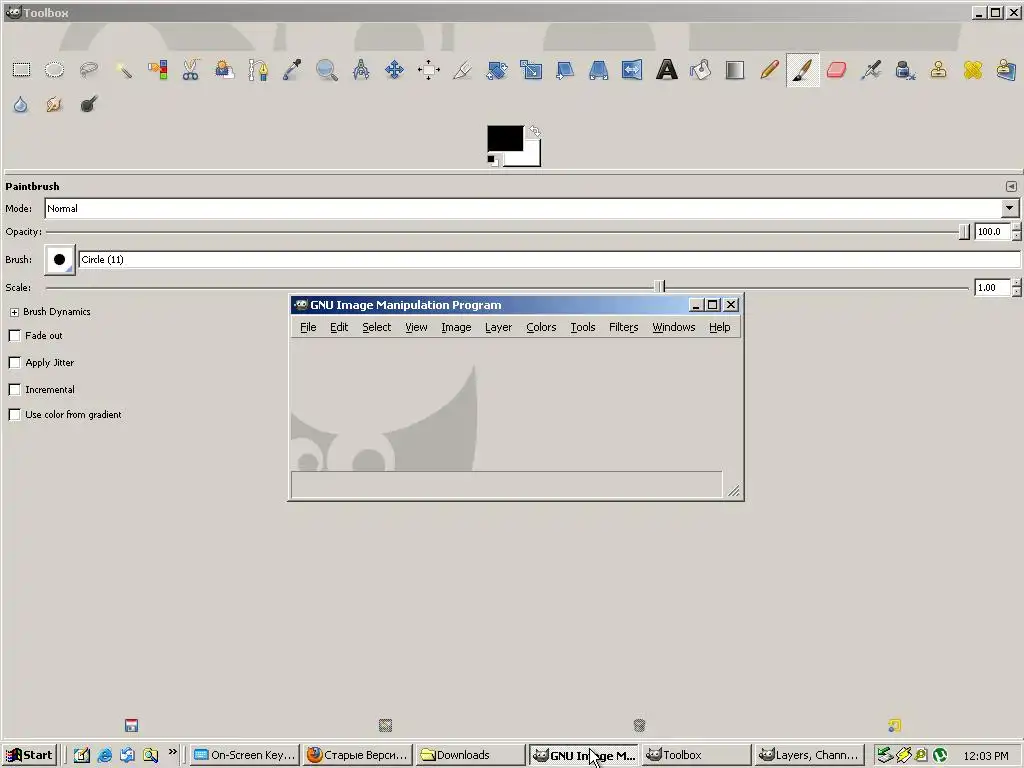Open the Colors menu

point(541,327)
